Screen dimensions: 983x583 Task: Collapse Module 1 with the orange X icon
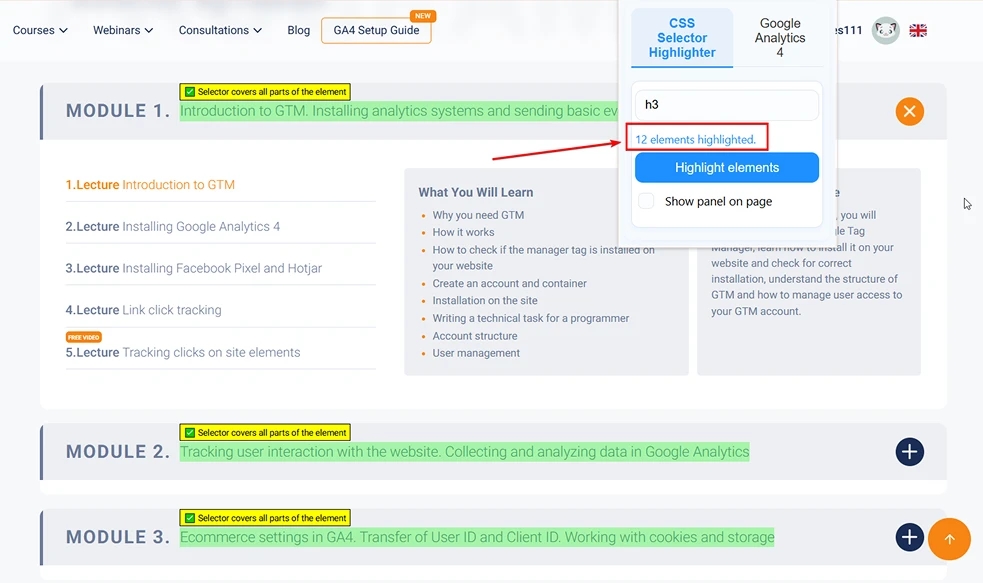[909, 112]
